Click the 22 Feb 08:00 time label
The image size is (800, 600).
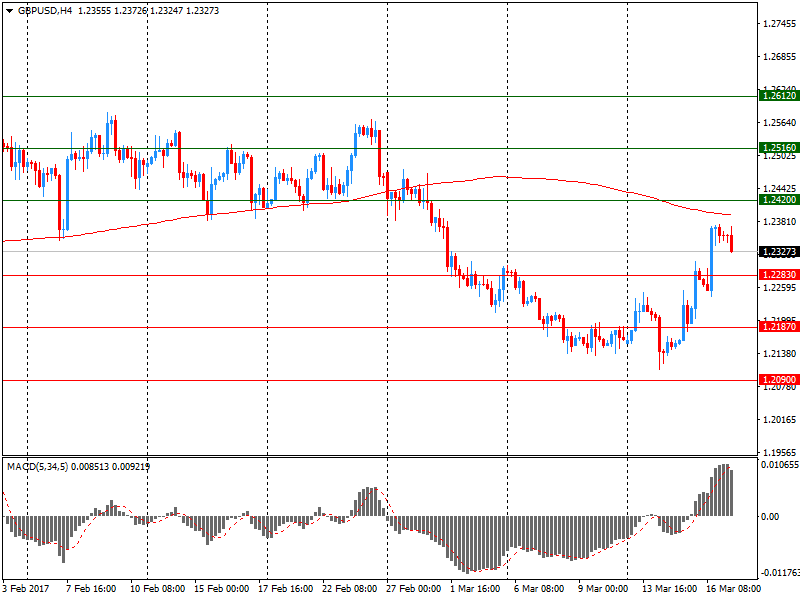[x=349, y=588]
